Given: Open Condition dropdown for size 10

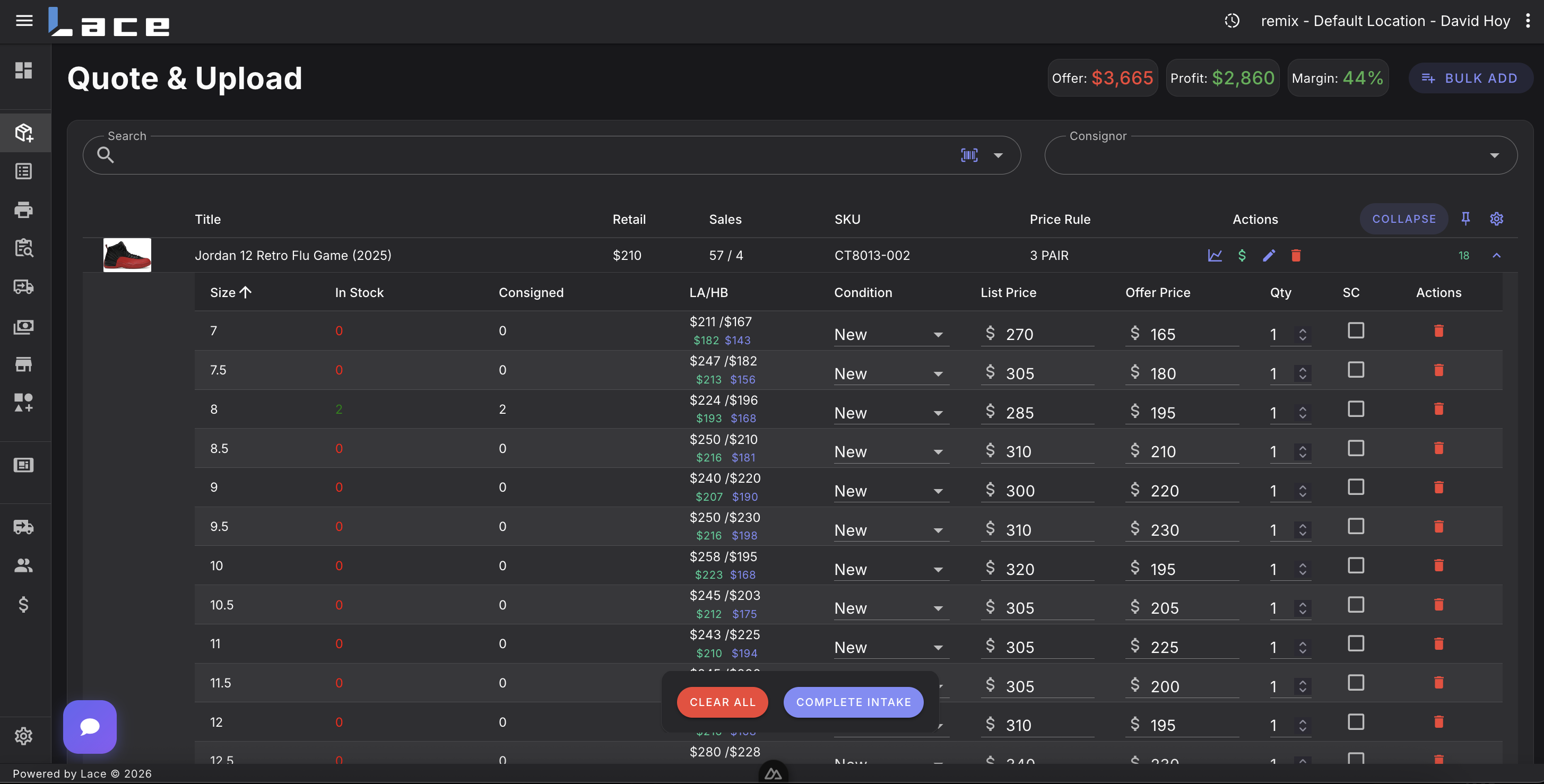Looking at the screenshot, I should pyautogui.click(x=891, y=569).
